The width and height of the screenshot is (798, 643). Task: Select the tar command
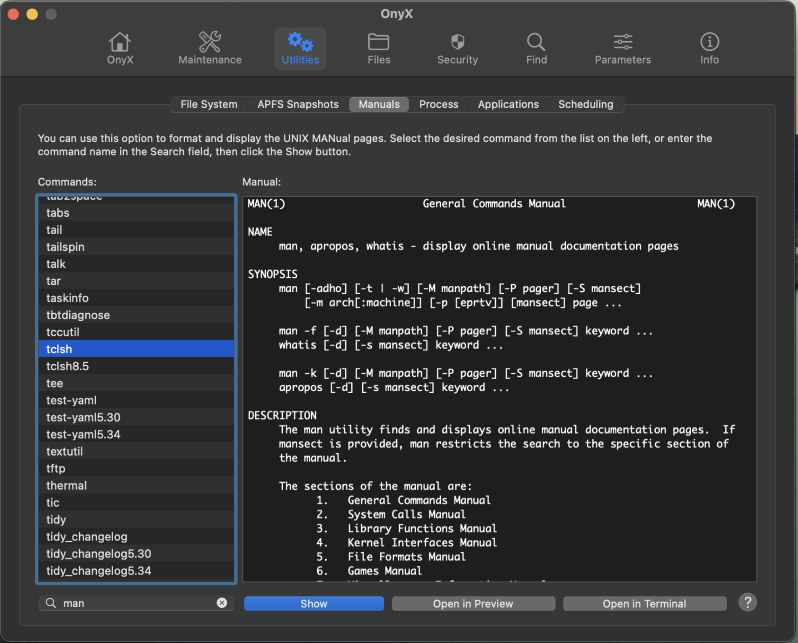click(136, 281)
